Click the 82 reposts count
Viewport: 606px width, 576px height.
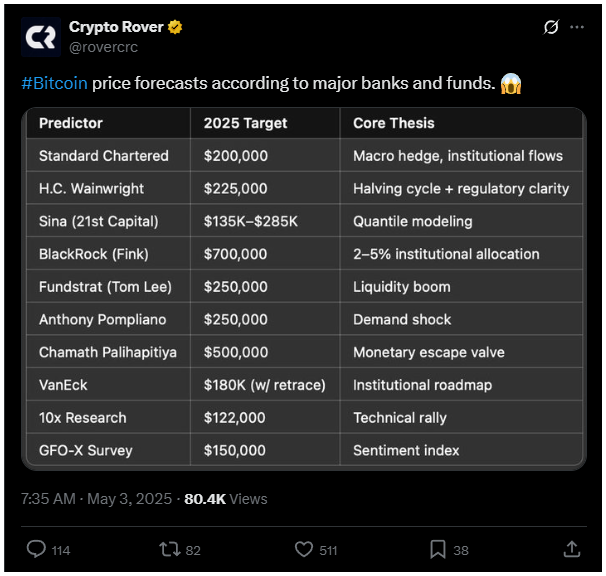click(x=193, y=550)
